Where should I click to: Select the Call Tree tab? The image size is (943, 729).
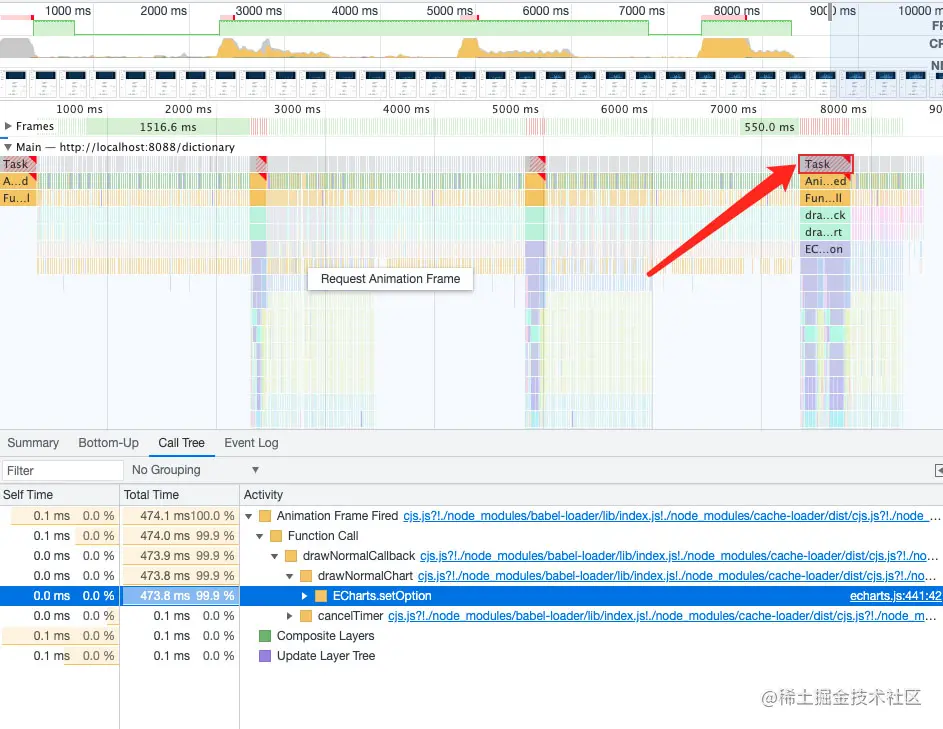click(x=181, y=443)
